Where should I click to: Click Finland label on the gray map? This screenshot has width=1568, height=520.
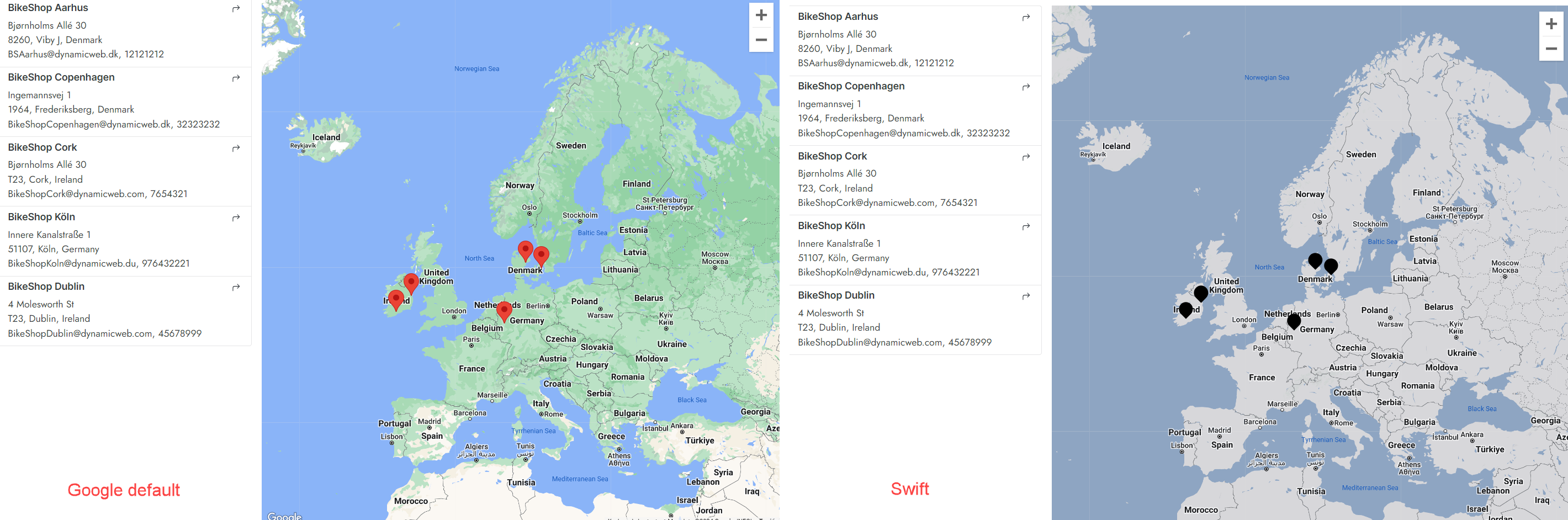[x=1427, y=193]
